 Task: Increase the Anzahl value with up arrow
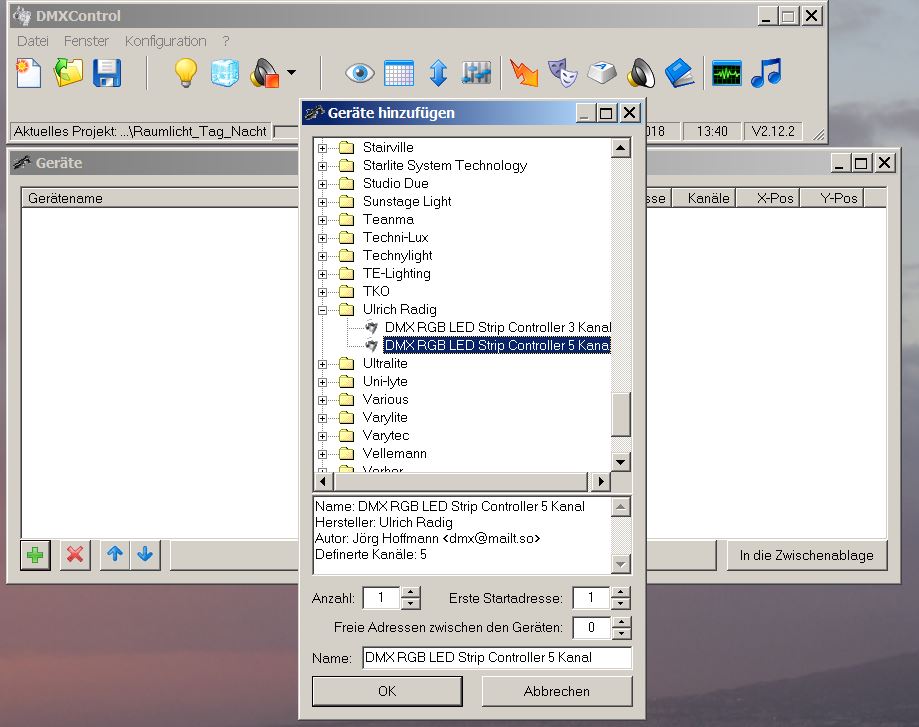coord(410,593)
